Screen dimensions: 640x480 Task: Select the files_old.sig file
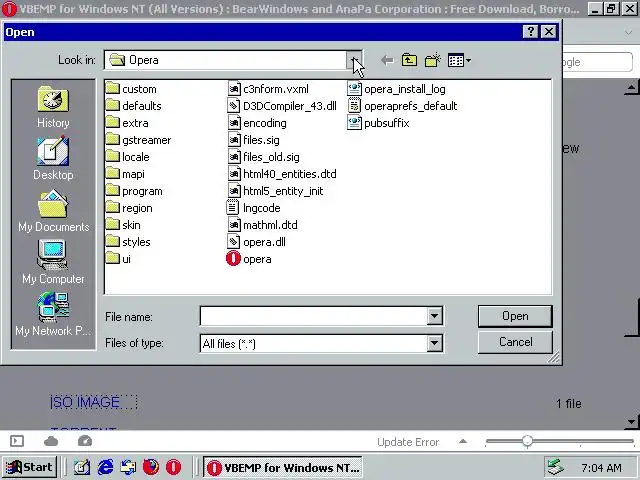tap(263, 157)
